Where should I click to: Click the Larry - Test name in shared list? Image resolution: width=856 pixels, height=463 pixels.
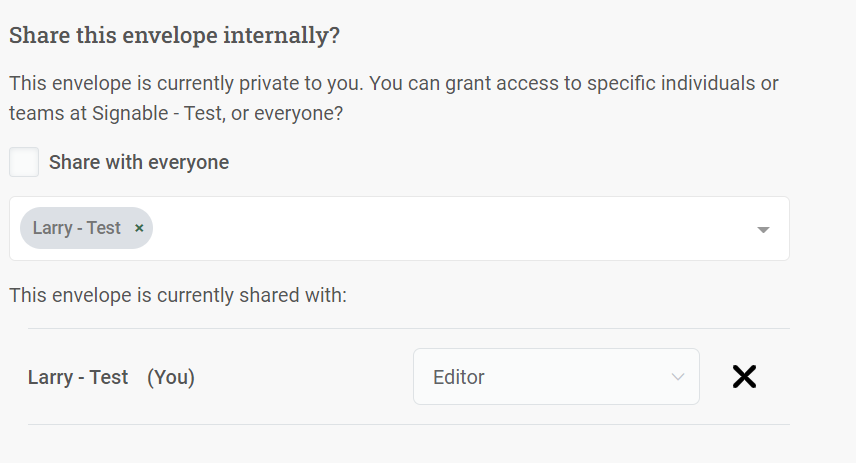point(78,377)
